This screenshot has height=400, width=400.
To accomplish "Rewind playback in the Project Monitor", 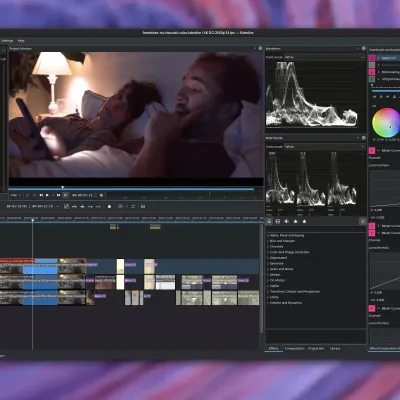I will pos(41,195).
